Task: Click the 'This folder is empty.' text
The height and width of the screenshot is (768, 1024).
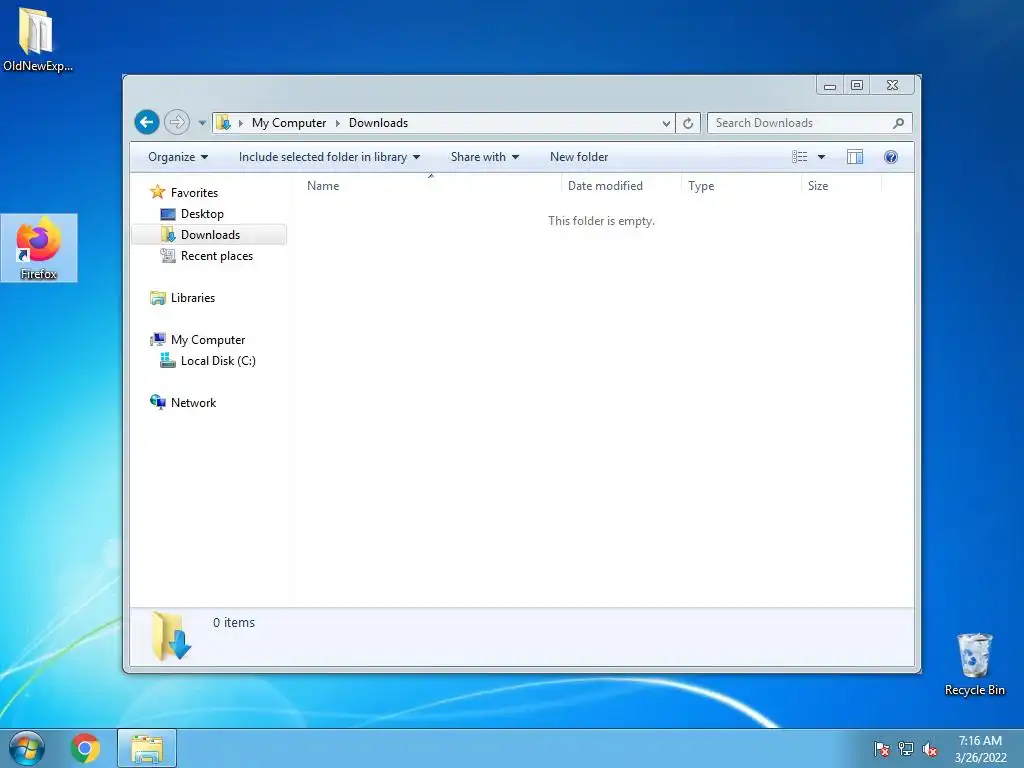Action: tap(601, 221)
